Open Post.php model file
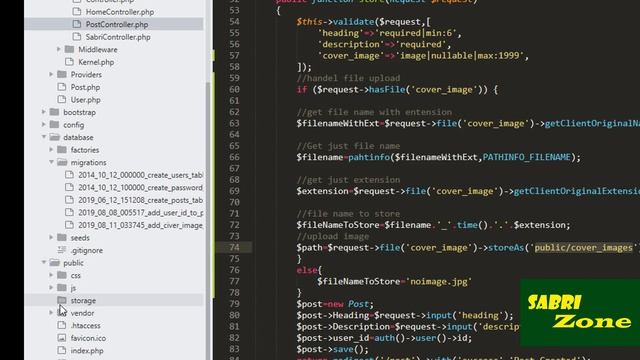This screenshot has width=640, height=360. [x=85, y=87]
